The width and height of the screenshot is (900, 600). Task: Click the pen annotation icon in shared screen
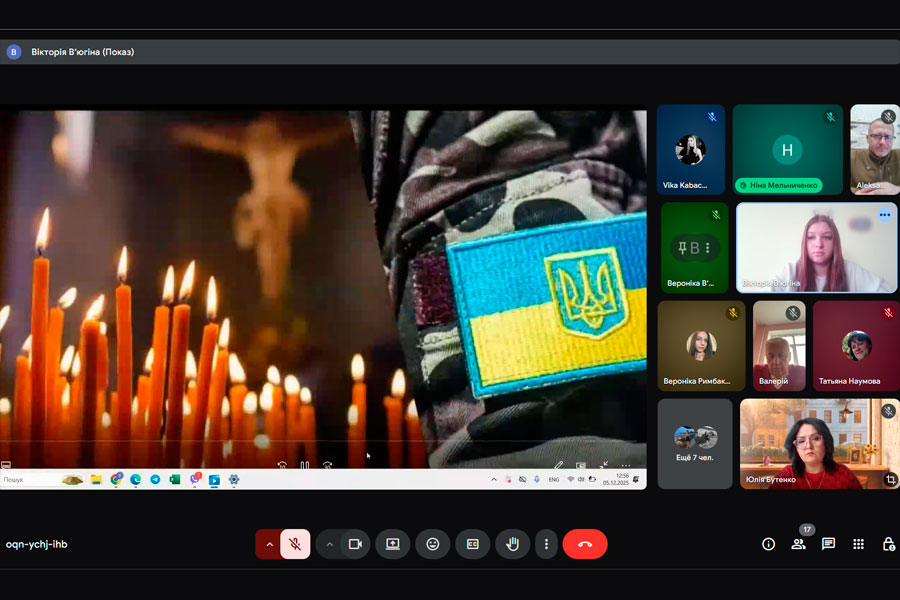click(558, 465)
